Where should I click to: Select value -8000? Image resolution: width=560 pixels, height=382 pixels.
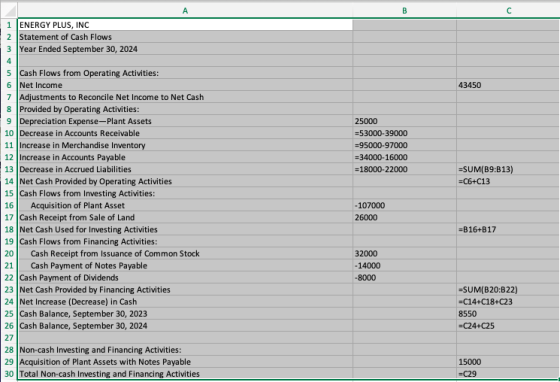pos(404,278)
